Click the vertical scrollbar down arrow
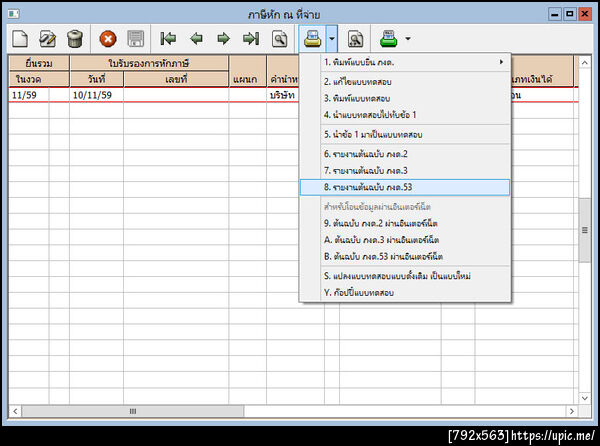 (585, 398)
